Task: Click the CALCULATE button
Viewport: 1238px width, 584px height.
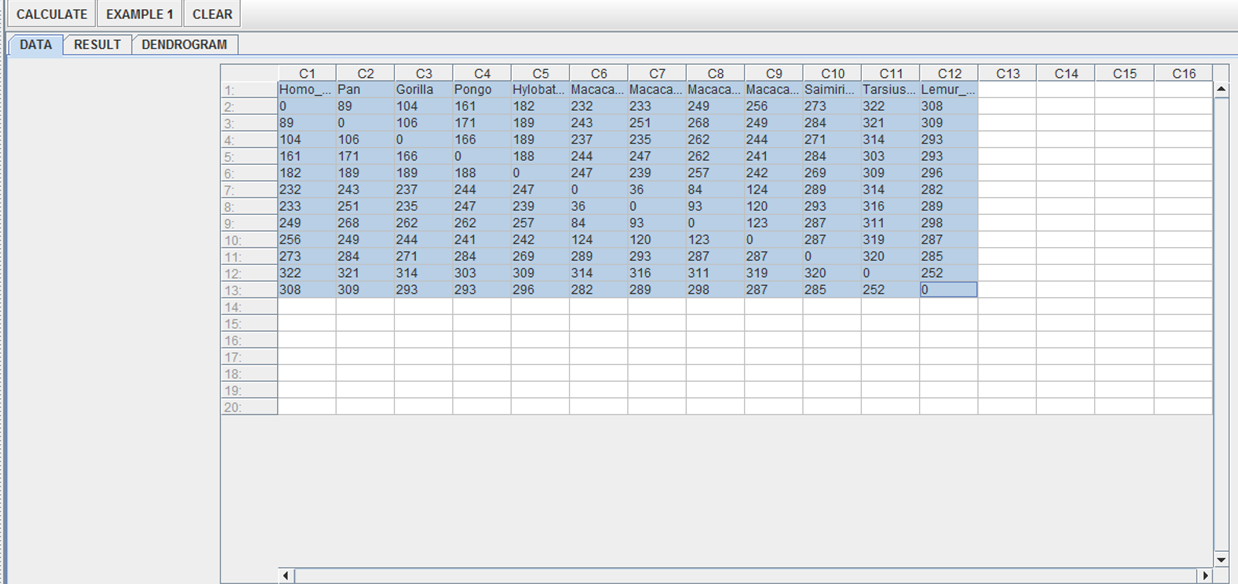Action: 51,15
